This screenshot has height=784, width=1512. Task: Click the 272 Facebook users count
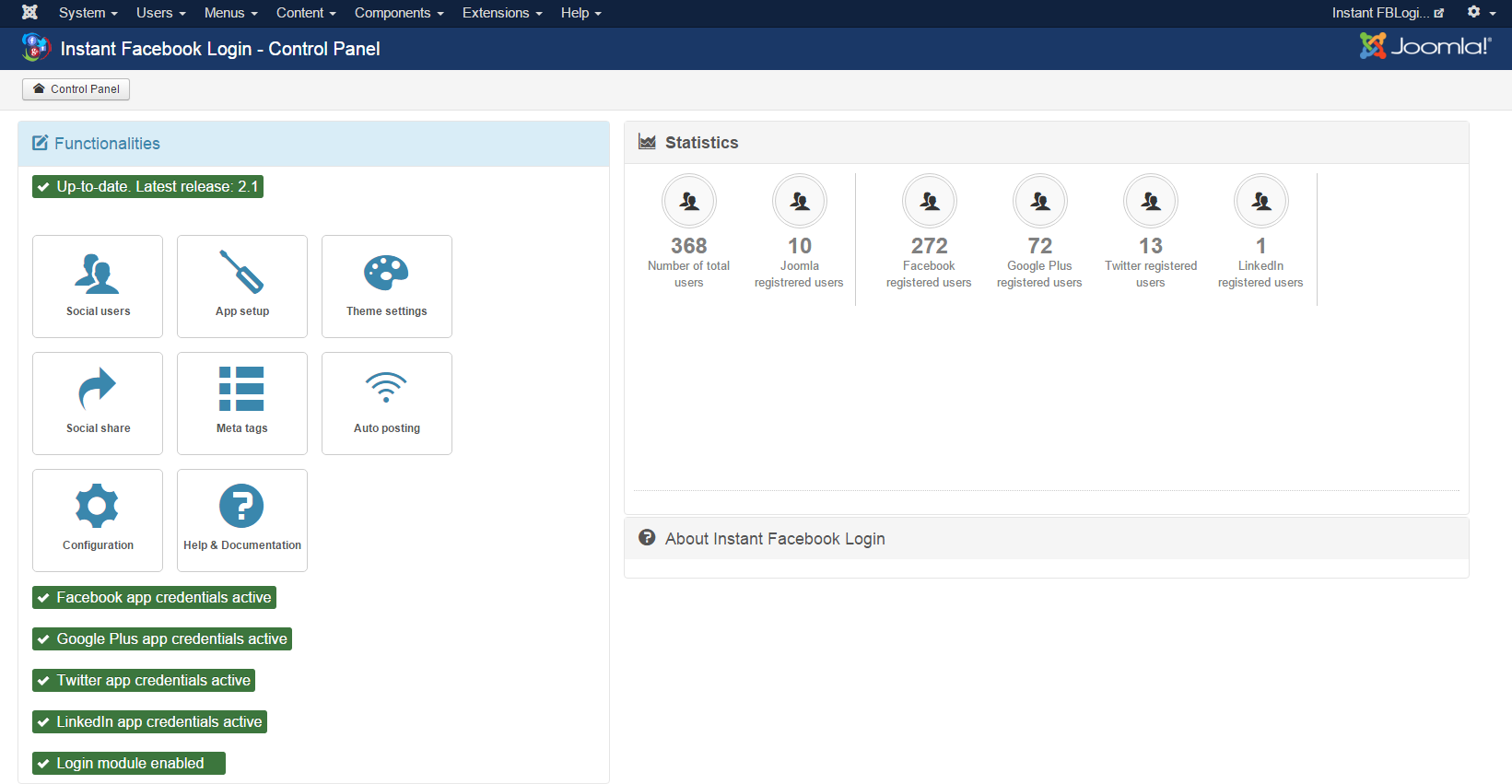click(930, 246)
